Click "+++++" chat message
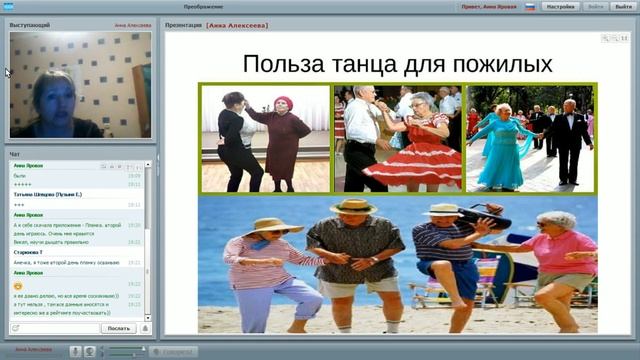The height and width of the screenshot is (360, 640). (22, 184)
